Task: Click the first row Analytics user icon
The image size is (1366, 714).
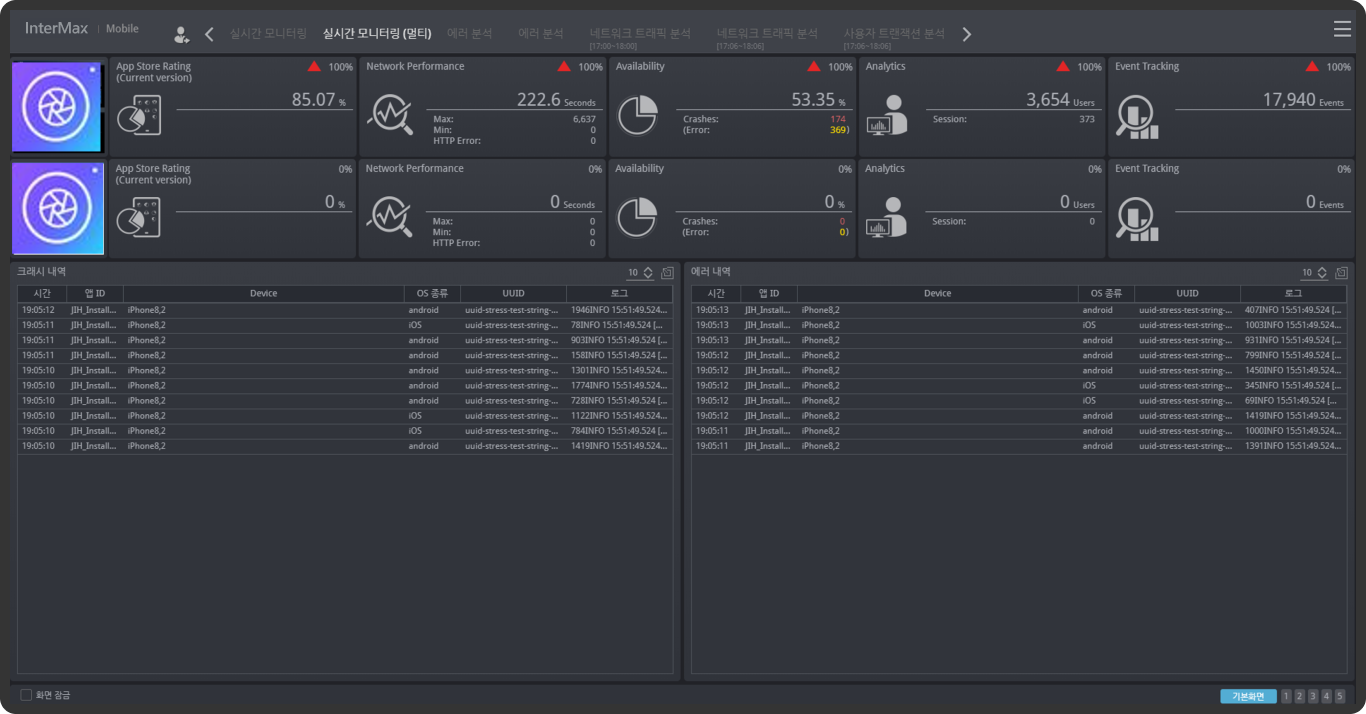Action: (x=887, y=115)
